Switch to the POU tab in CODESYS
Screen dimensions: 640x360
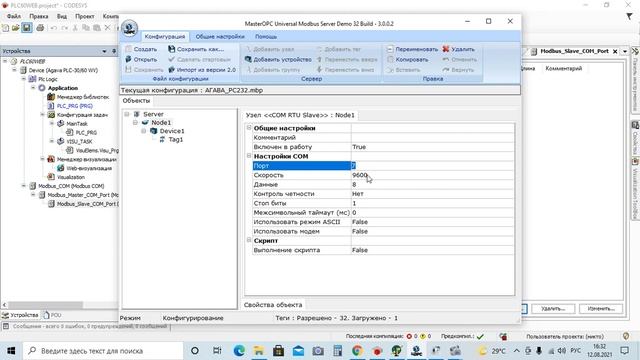(x=52, y=315)
